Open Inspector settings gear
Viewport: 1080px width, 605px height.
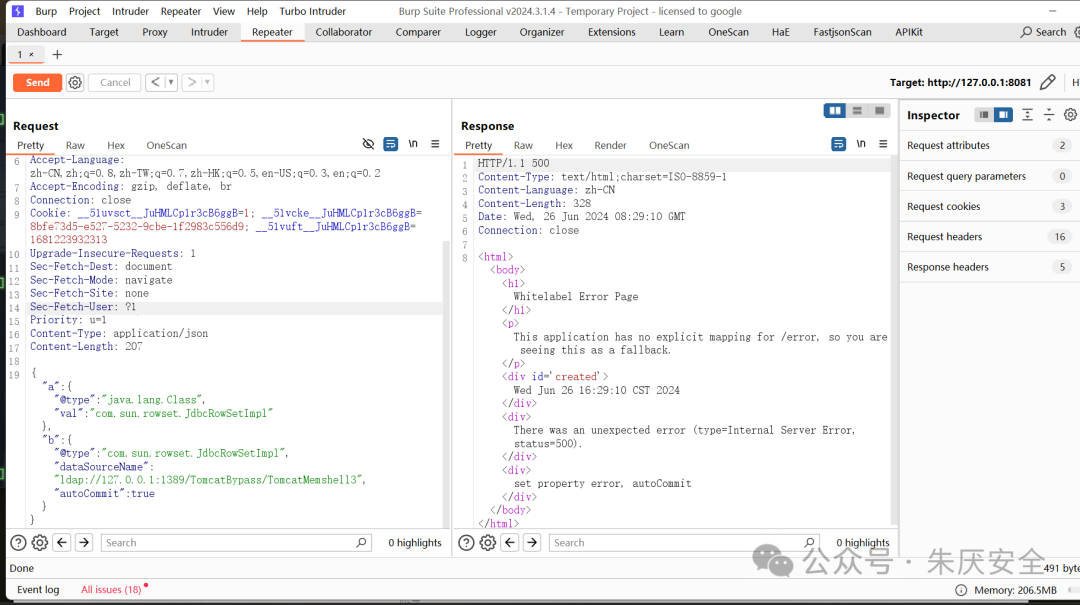click(1070, 115)
